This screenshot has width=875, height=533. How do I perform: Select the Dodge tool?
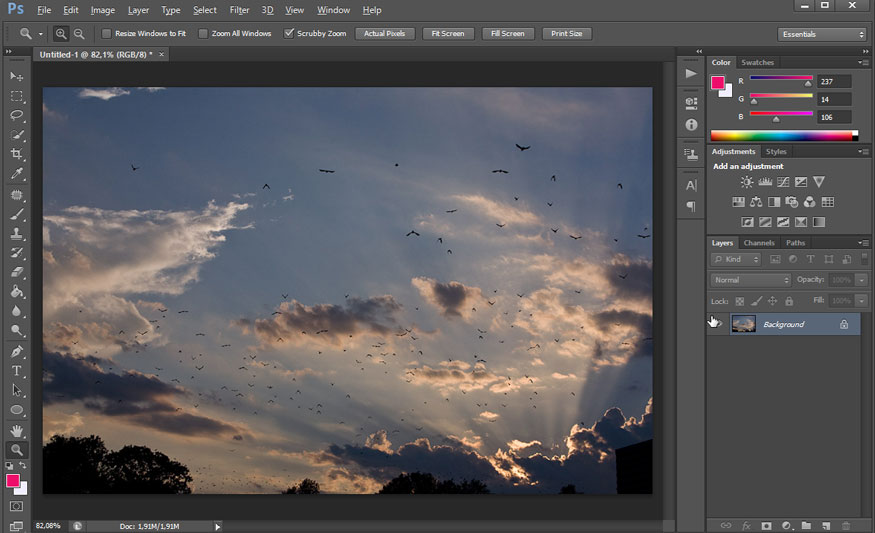(16, 330)
